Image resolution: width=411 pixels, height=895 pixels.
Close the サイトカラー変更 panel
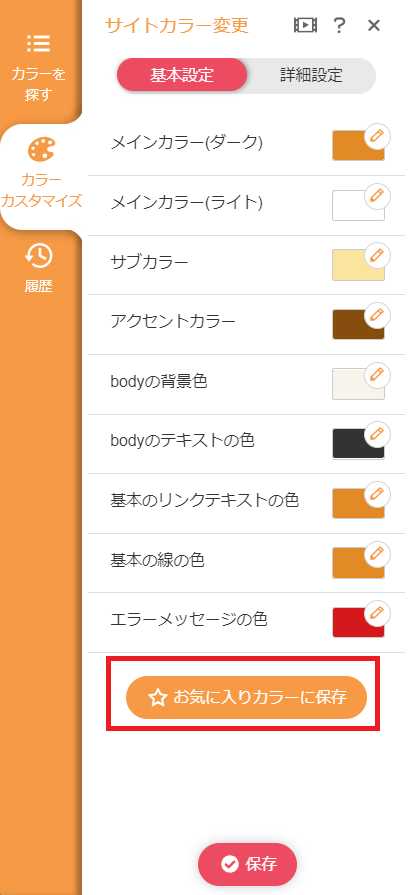point(374,25)
